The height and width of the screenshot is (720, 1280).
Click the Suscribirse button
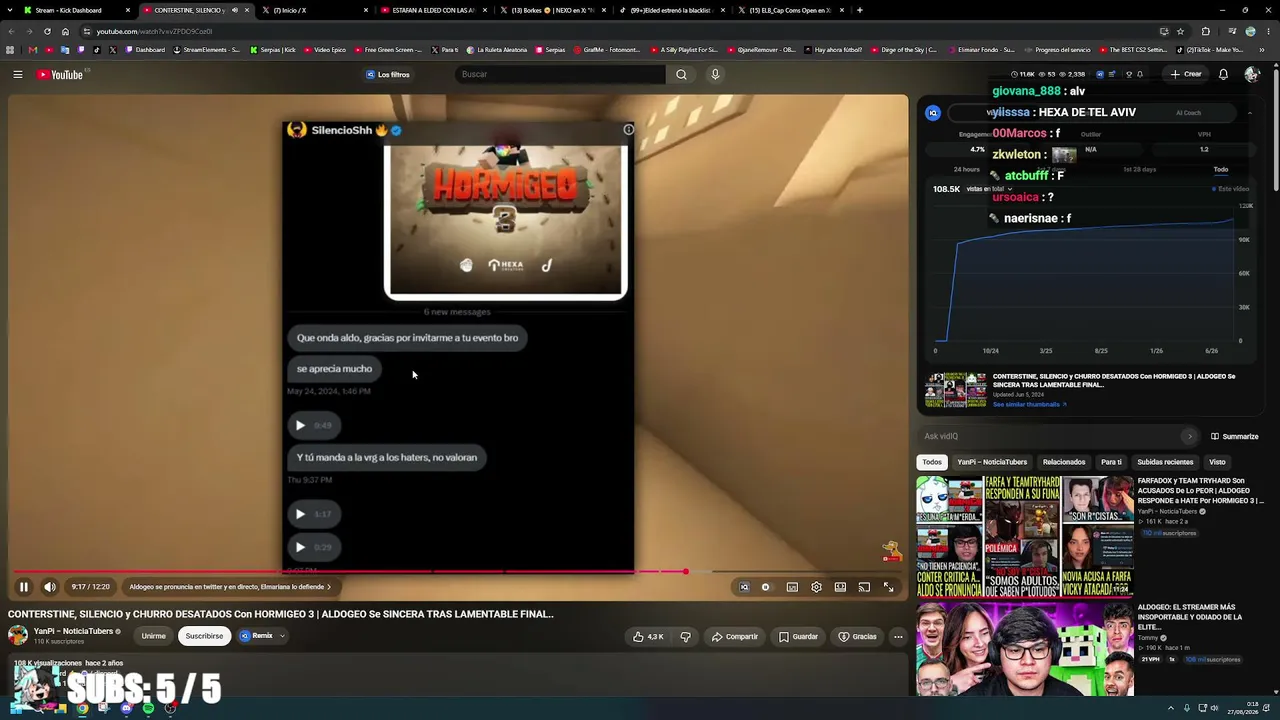pyautogui.click(x=204, y=636)
